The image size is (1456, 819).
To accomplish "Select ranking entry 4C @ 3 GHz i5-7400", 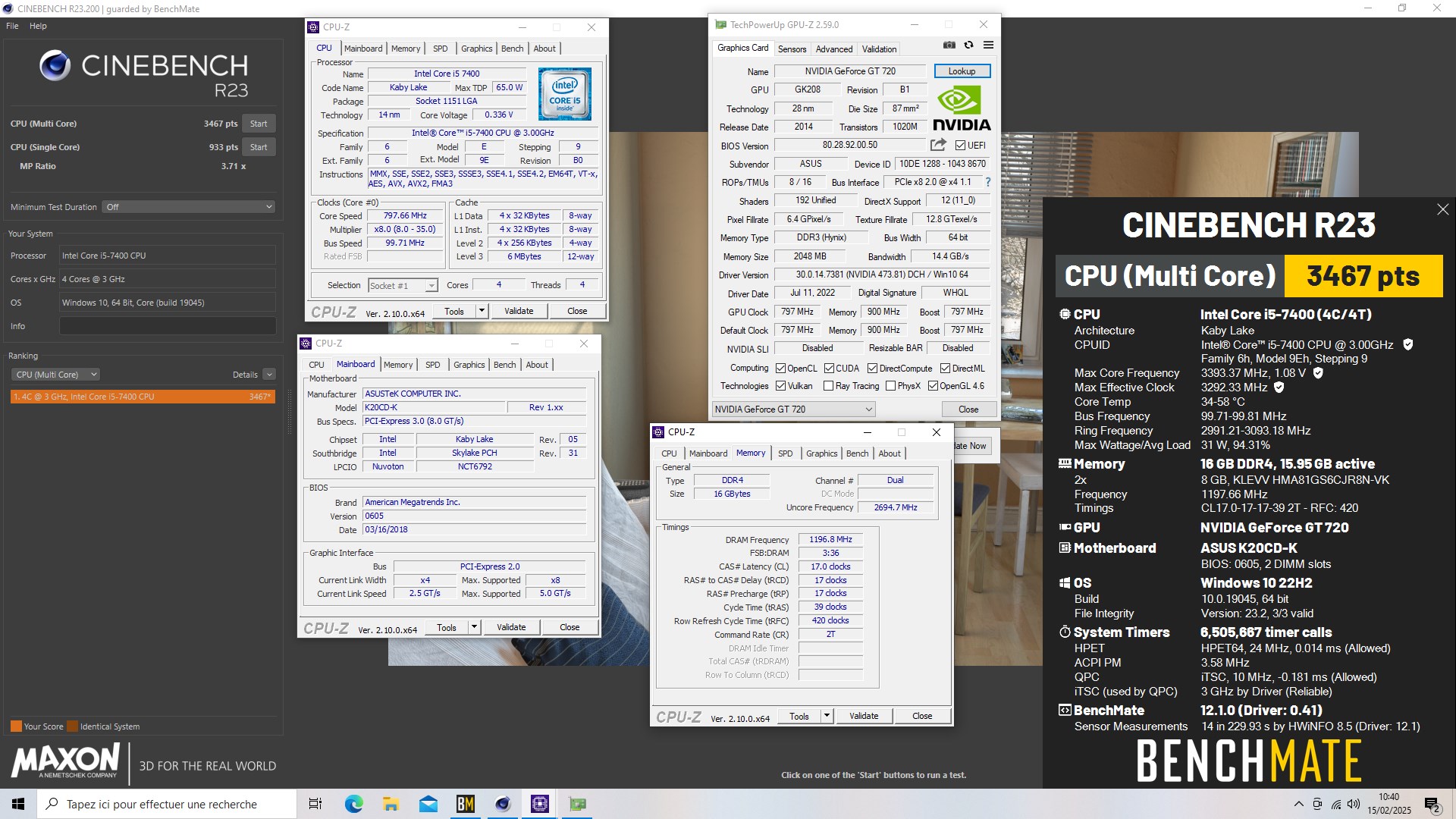I will (143, 397).
